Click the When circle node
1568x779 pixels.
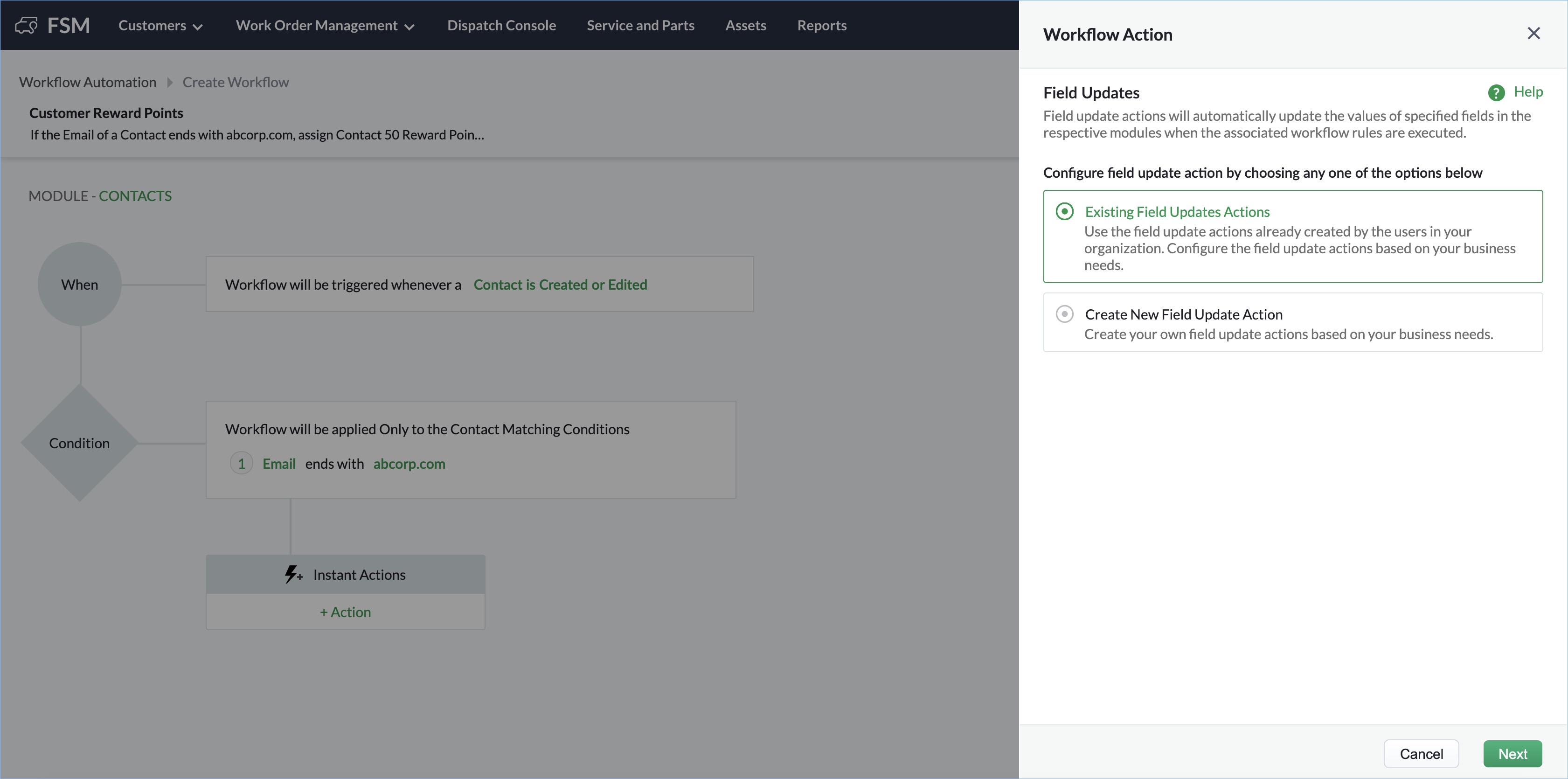tap(80, 284)
